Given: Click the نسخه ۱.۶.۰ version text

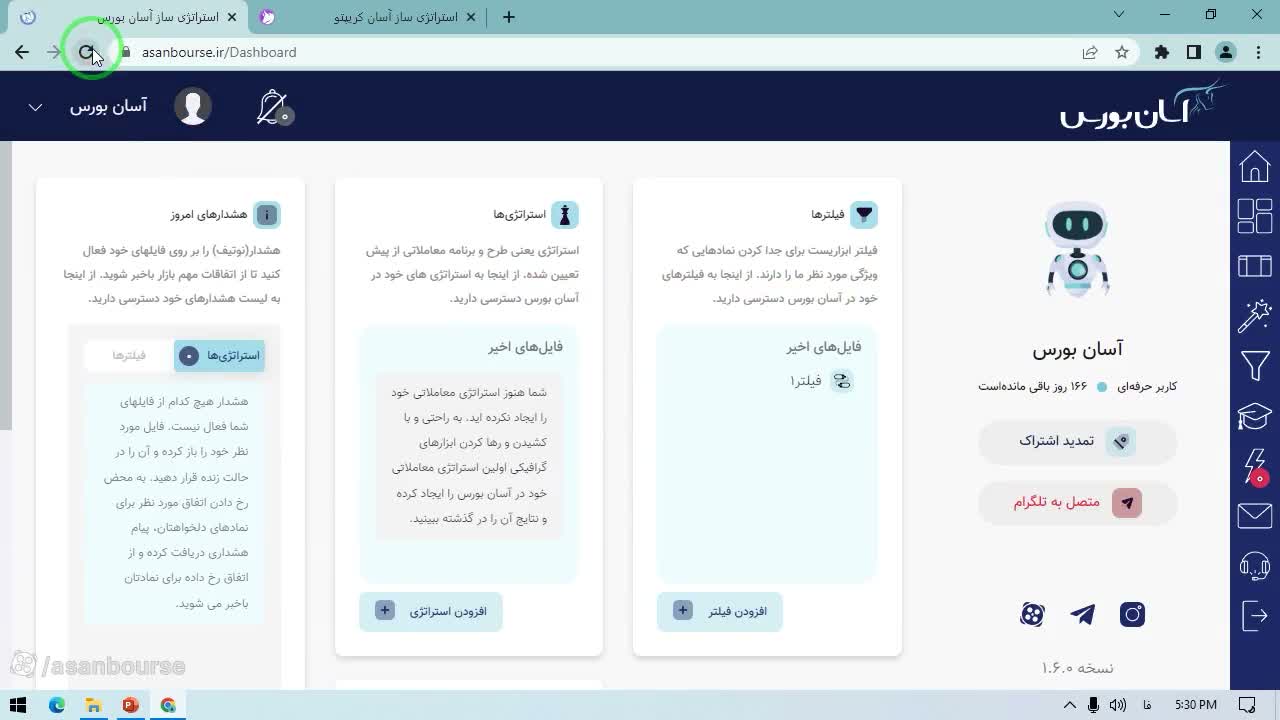Looking at the screenshot, I should coord(1077,667).
